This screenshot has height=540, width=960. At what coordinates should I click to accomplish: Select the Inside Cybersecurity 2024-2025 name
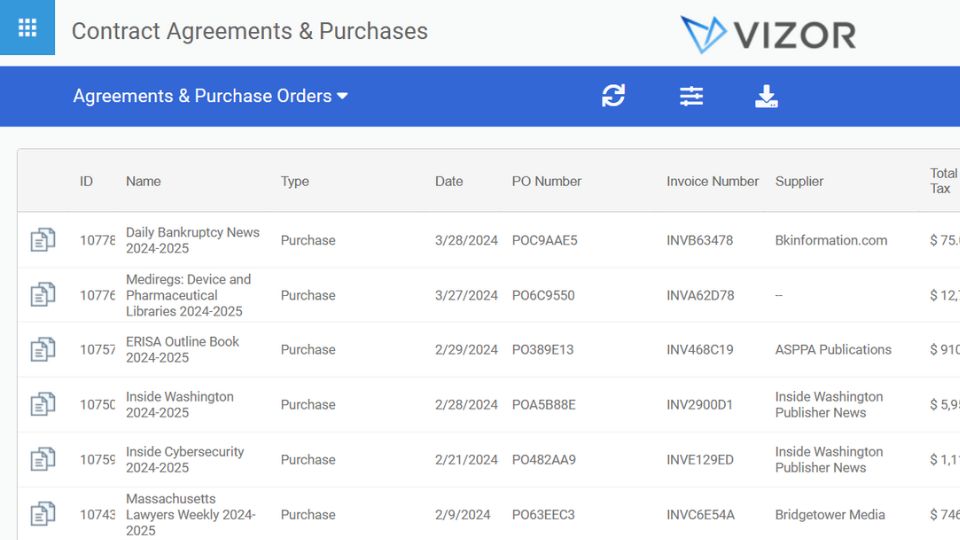click(185, 459)
